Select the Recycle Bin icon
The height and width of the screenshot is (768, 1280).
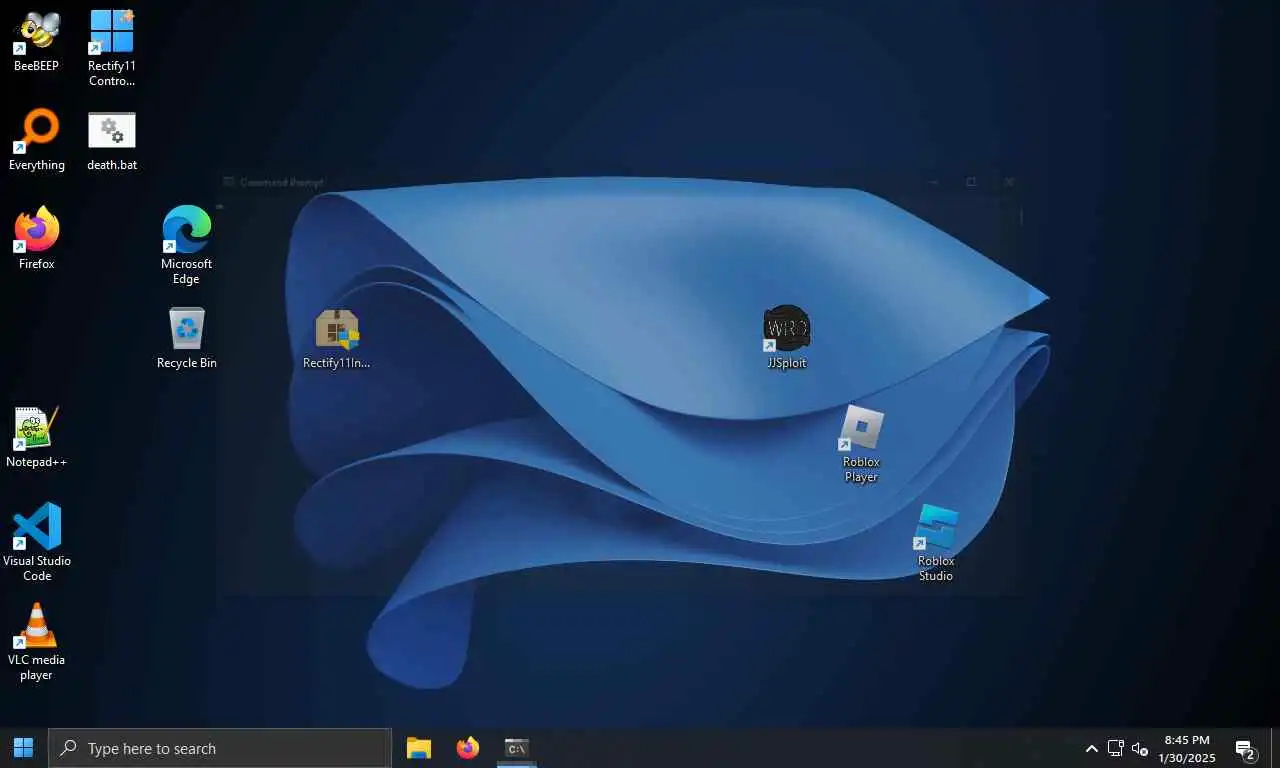tap(186, 339)
